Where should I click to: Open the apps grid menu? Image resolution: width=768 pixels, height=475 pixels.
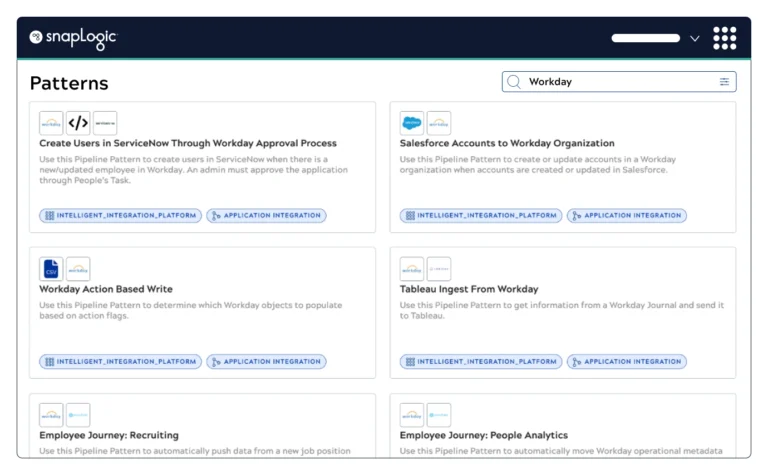[x=724, y=38]
